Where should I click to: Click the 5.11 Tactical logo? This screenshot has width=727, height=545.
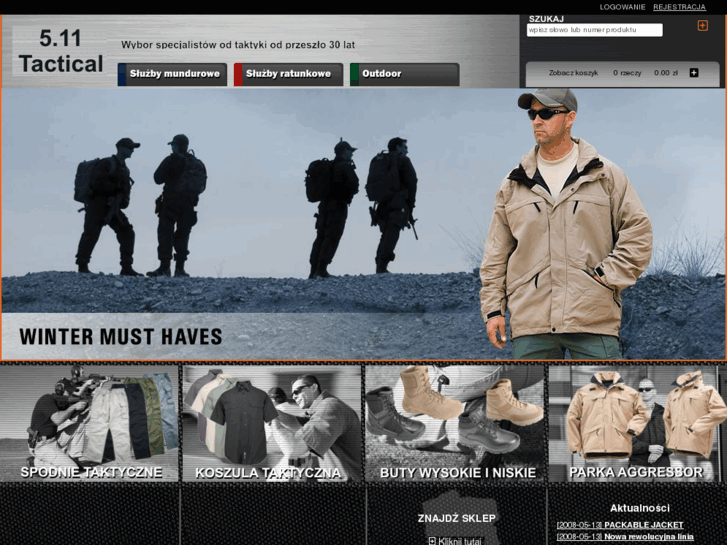(60, 51)
